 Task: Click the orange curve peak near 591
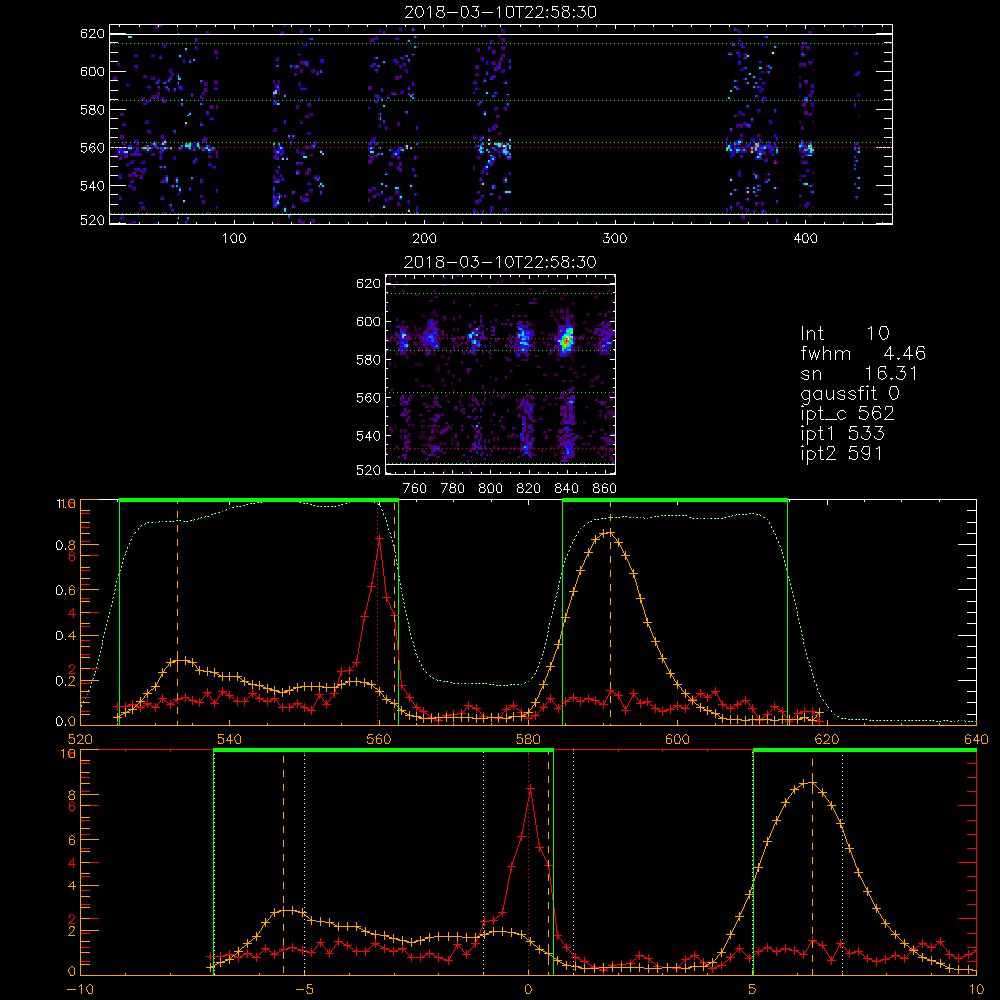pyautogui.click(x=610, y=532)
